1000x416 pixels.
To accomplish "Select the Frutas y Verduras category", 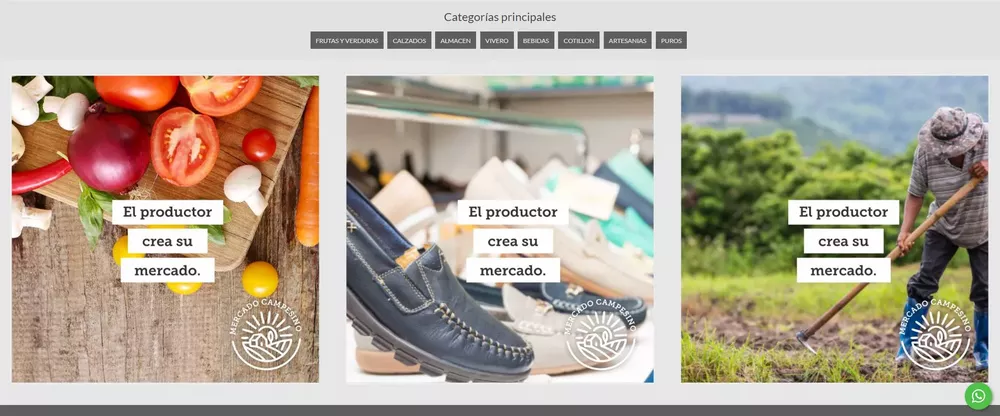I will coord(347,41).
